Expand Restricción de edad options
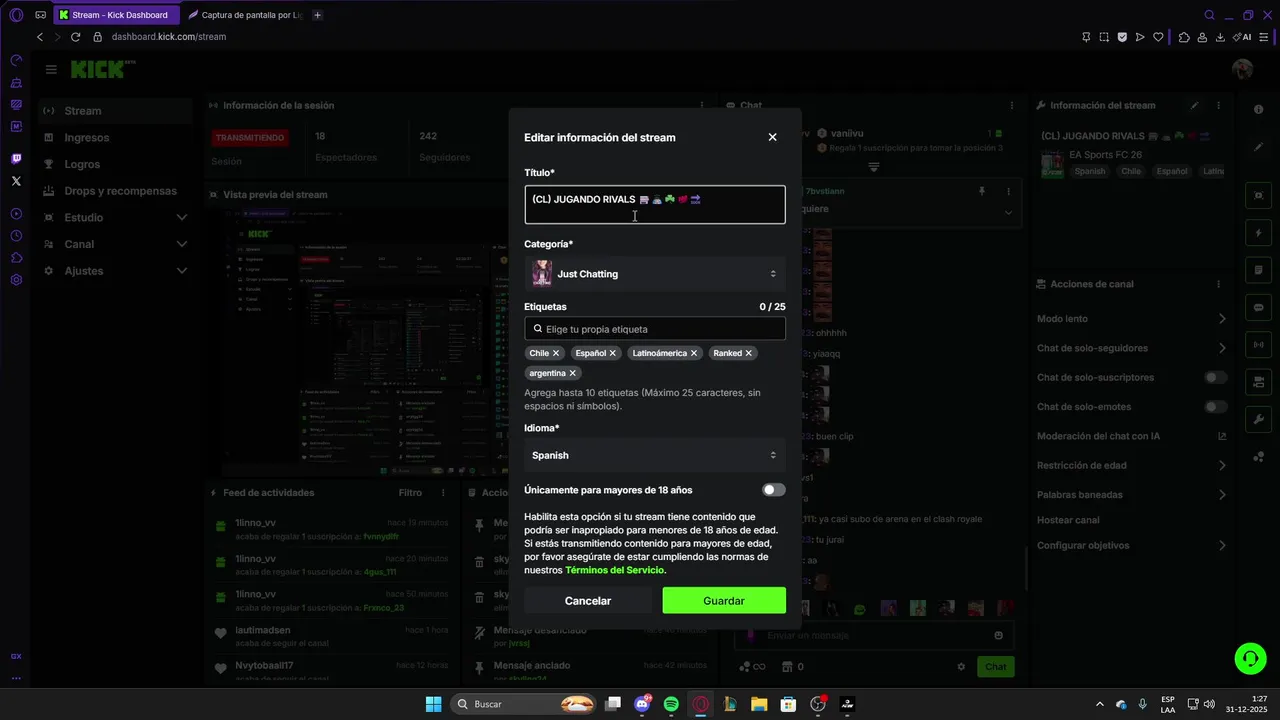The image size is (1280, 720). (x=1222, y=465)
